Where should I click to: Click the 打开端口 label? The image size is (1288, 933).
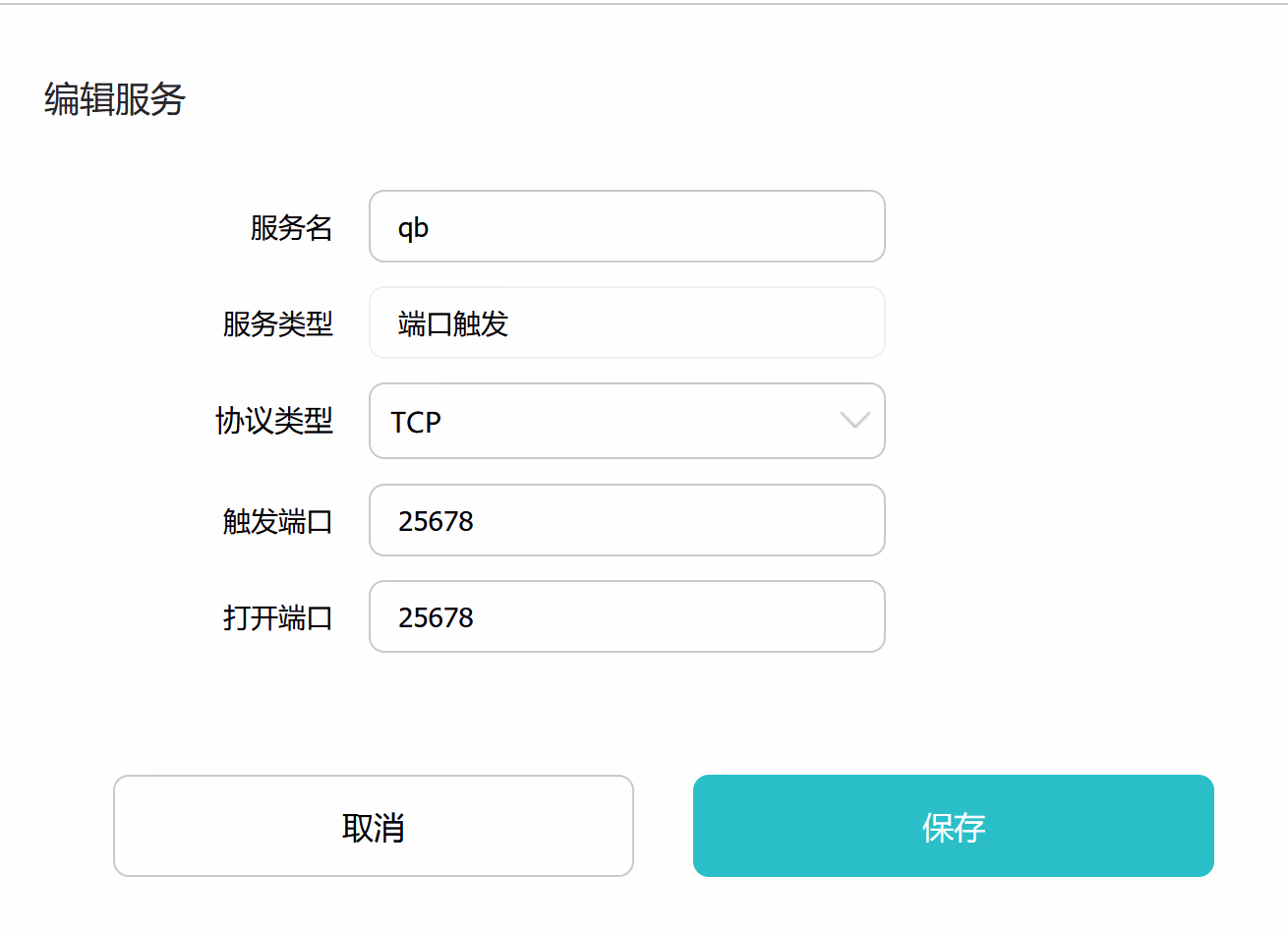tap(277, 617)
